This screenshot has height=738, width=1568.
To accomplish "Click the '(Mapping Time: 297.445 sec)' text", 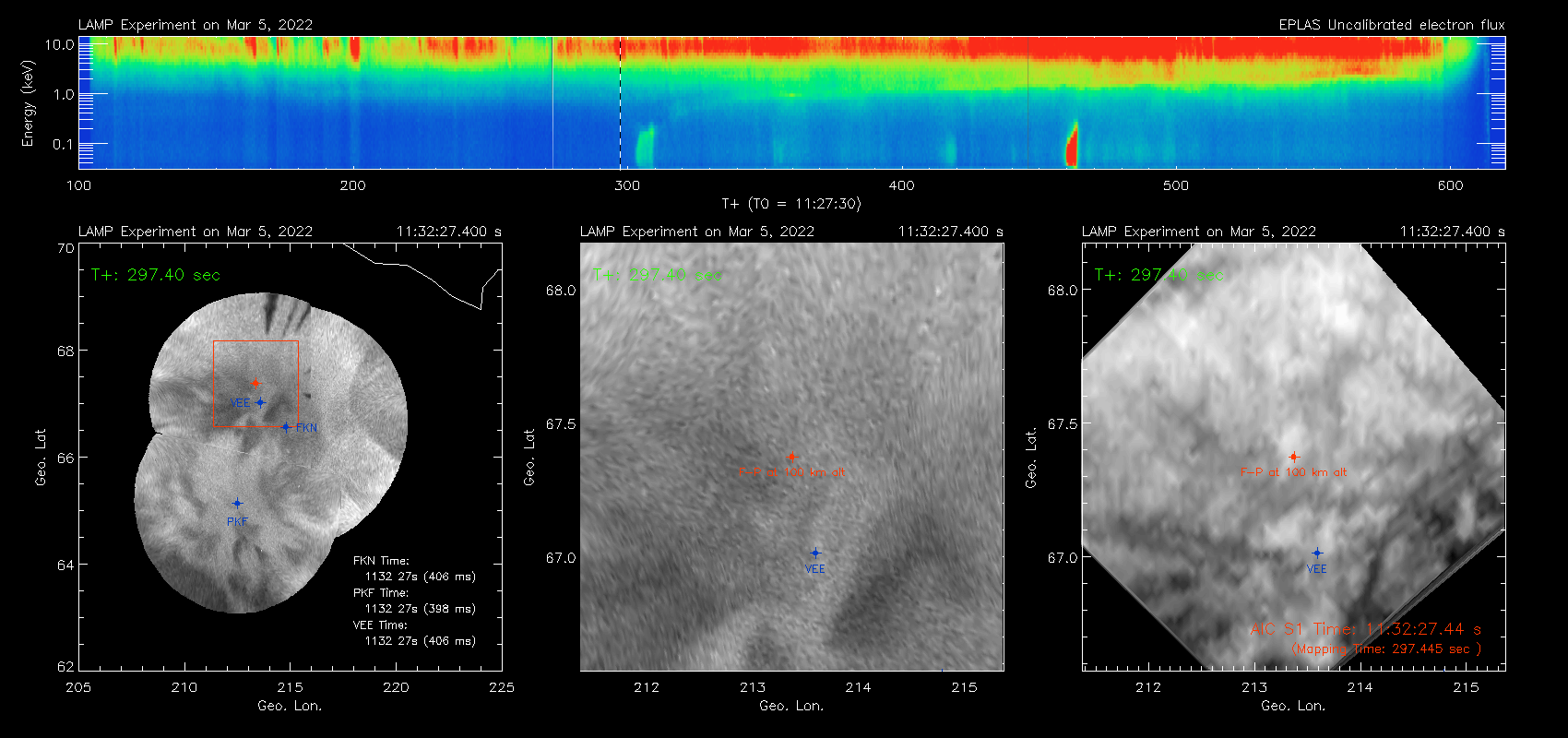I will point(1386,649).
